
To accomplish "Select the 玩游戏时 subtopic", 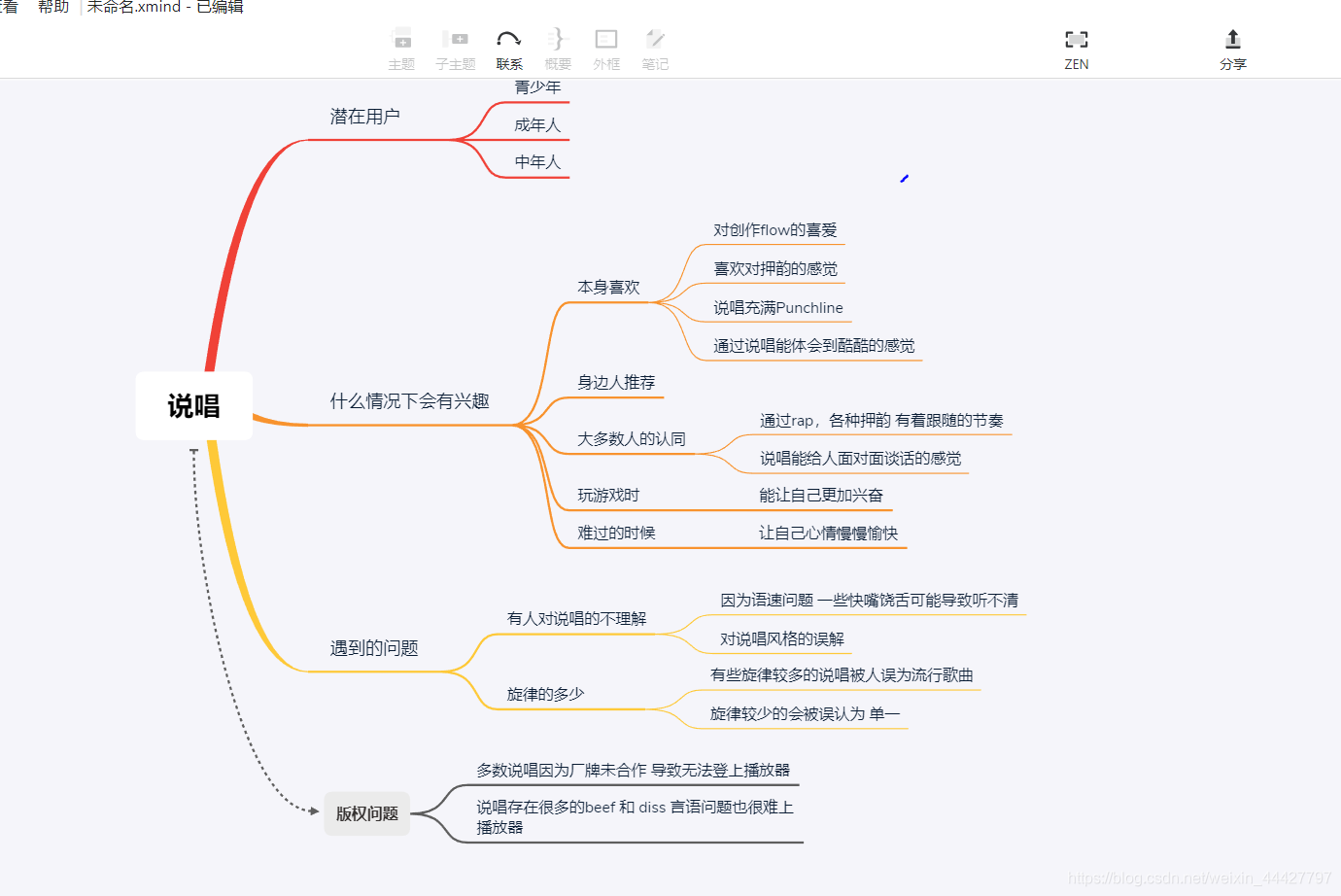I will click(608, 496).
